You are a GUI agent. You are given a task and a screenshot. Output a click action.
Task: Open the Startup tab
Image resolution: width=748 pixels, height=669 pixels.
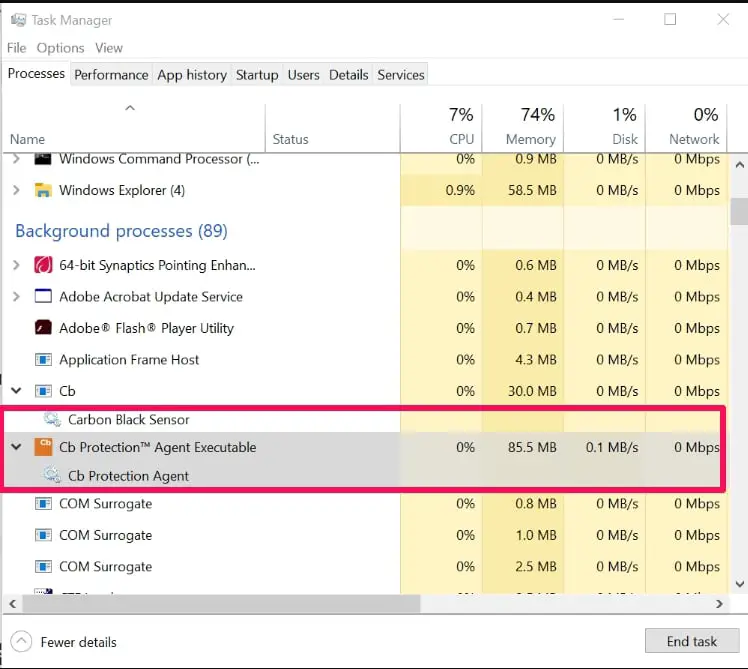pyautogui.click(x=257, y=75)
